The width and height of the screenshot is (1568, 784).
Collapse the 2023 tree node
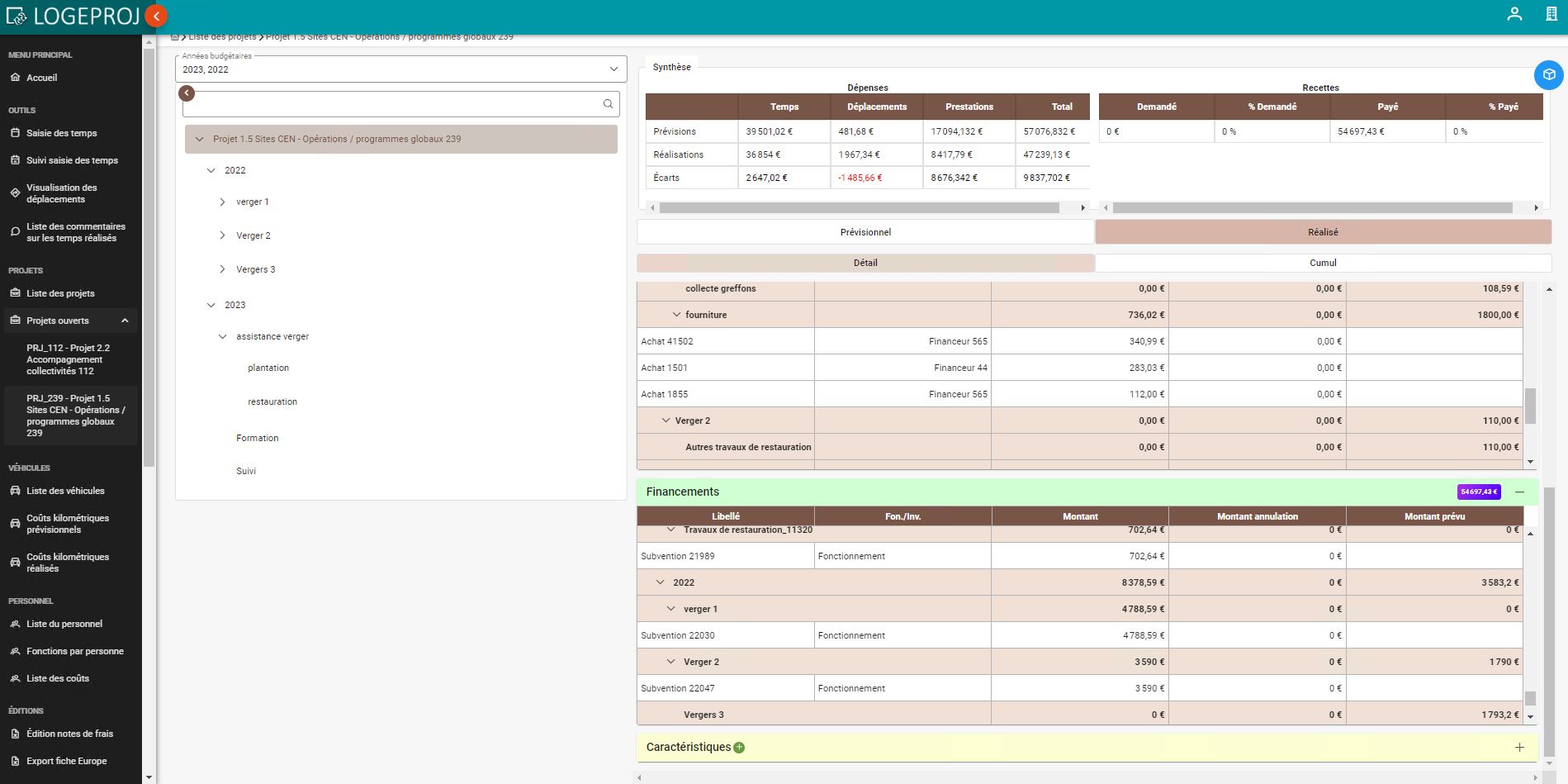[x=211, y=306]
